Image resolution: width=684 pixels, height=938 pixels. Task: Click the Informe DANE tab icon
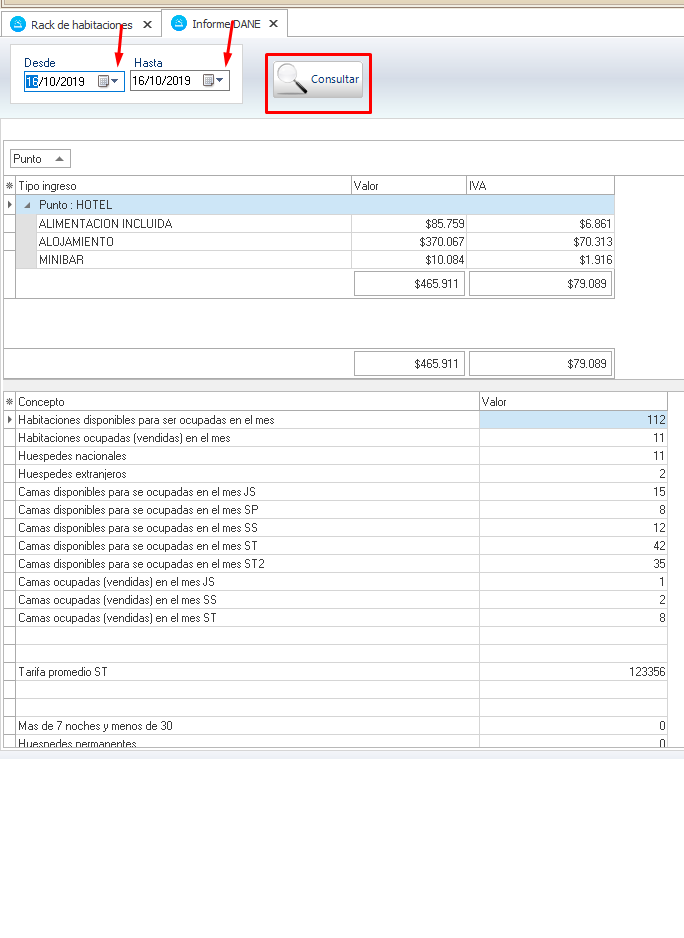[180, 24]
